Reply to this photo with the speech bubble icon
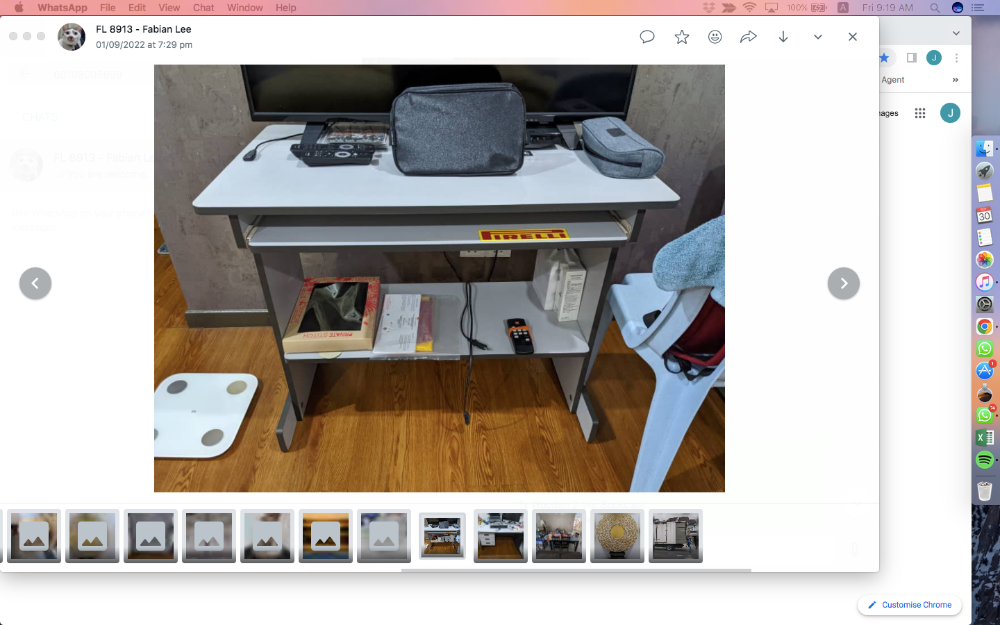Image resolution: width=1000 pixels, height=625 pixels. [x=647, y=37]
